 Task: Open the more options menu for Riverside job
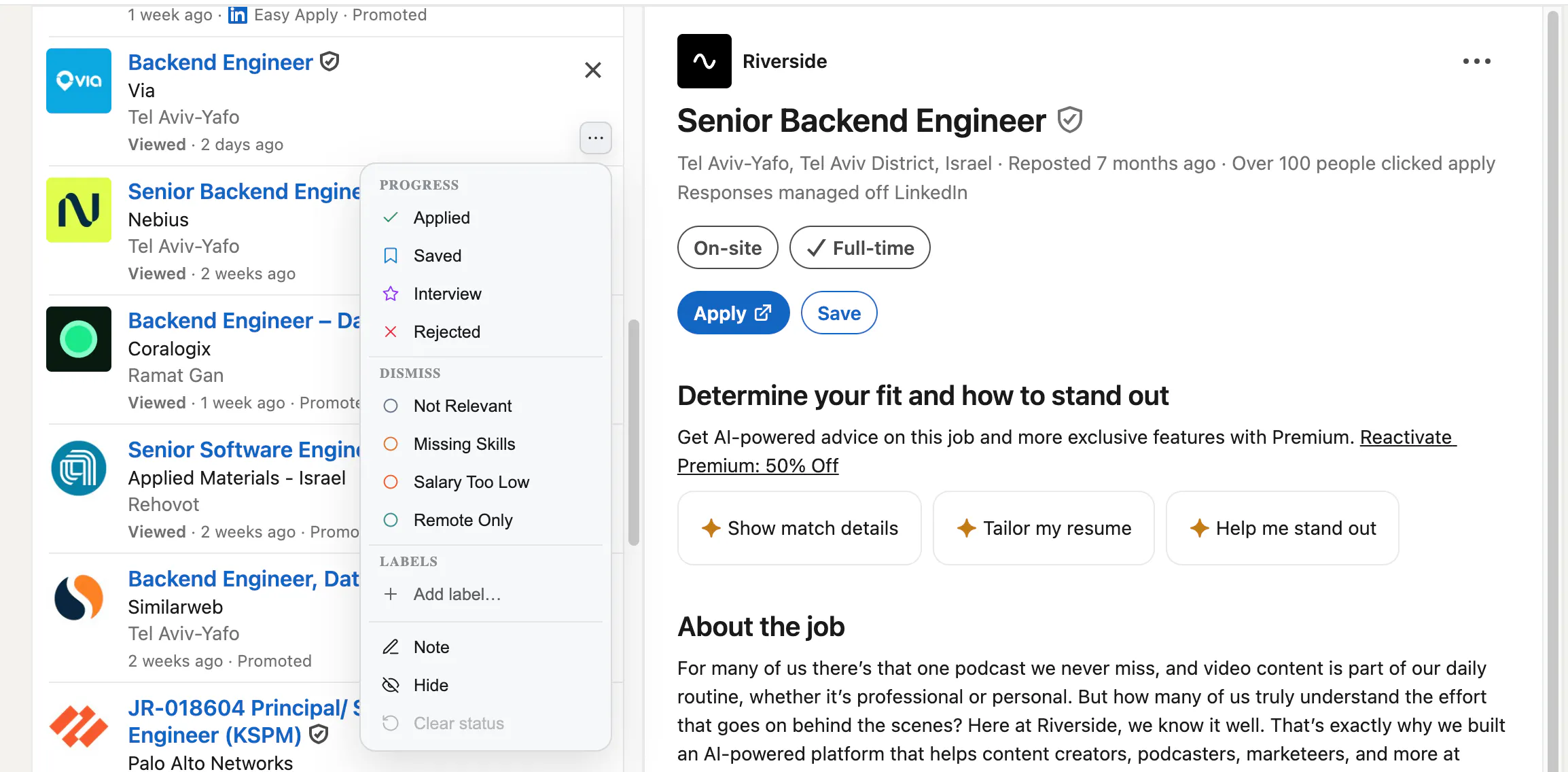[1476, 61]
